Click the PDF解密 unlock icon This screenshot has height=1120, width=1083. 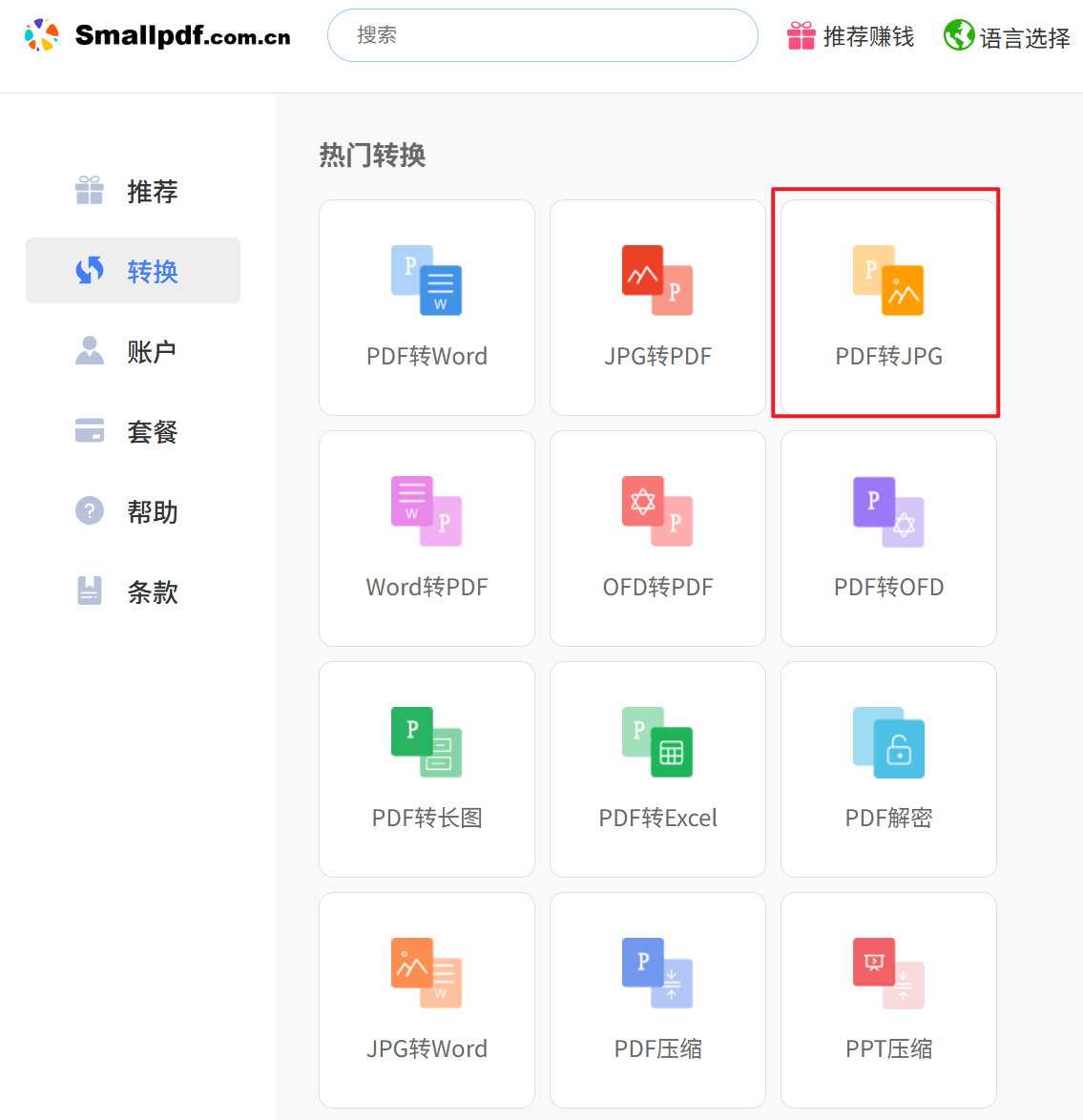pos(887,742)
